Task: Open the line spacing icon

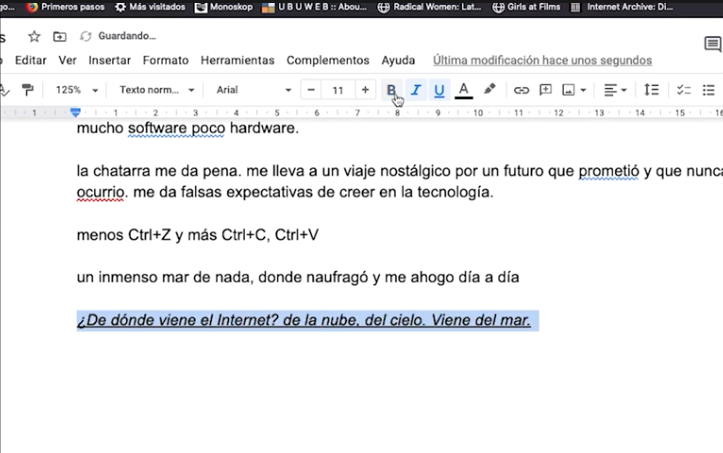Action: (x=651, y=90)
